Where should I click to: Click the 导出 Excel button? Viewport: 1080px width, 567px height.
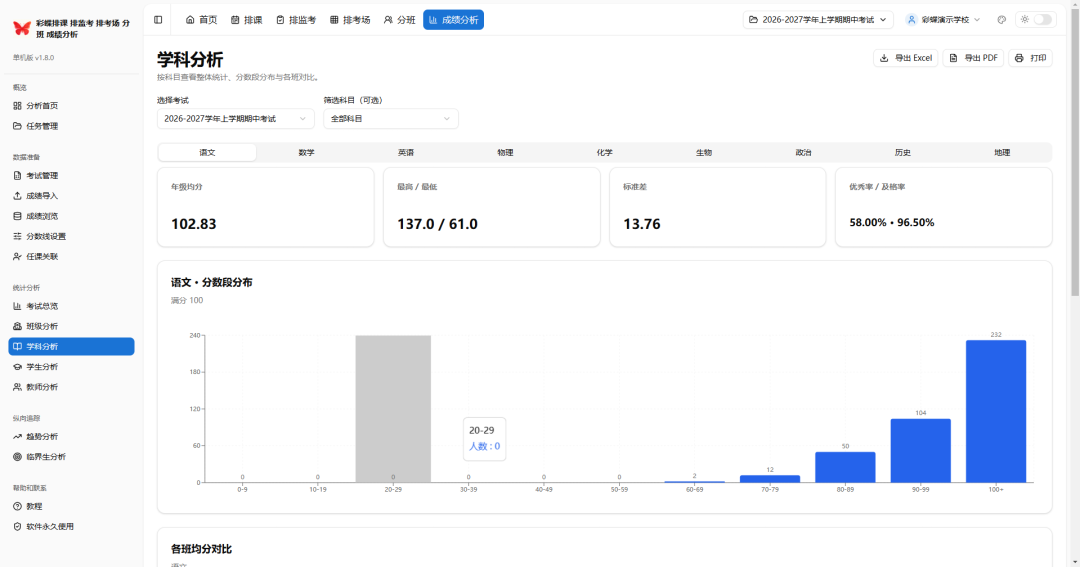pos(905,58)
